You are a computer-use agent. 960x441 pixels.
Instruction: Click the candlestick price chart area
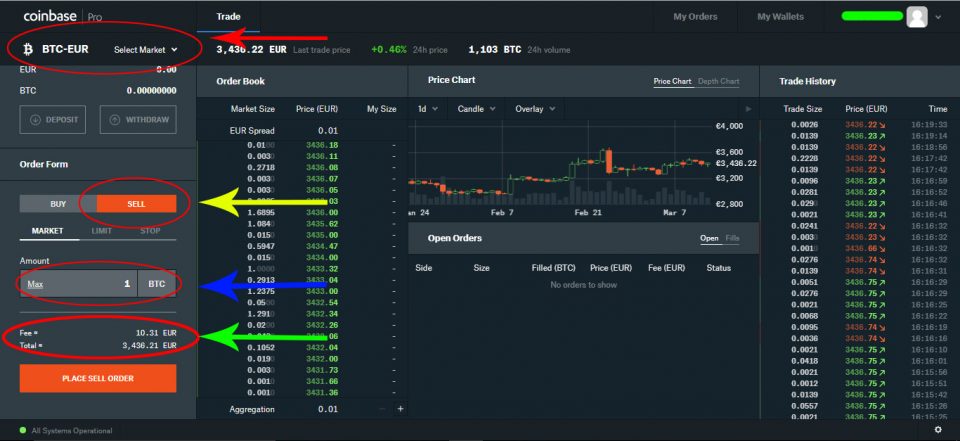point(560,165)
